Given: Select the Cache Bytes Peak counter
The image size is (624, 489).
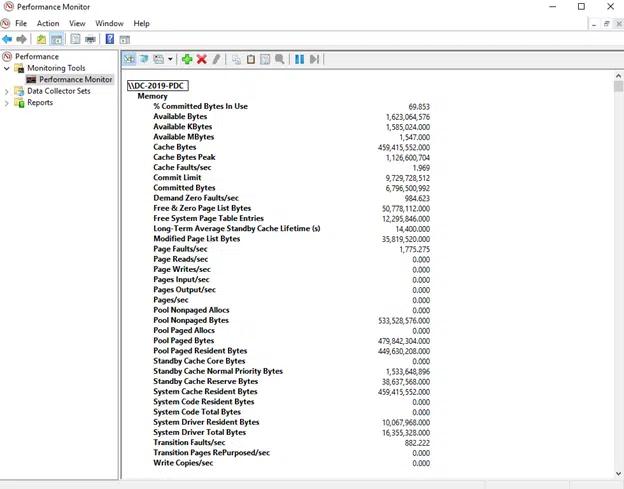Looking at the screenshot, I should point(184,157).
